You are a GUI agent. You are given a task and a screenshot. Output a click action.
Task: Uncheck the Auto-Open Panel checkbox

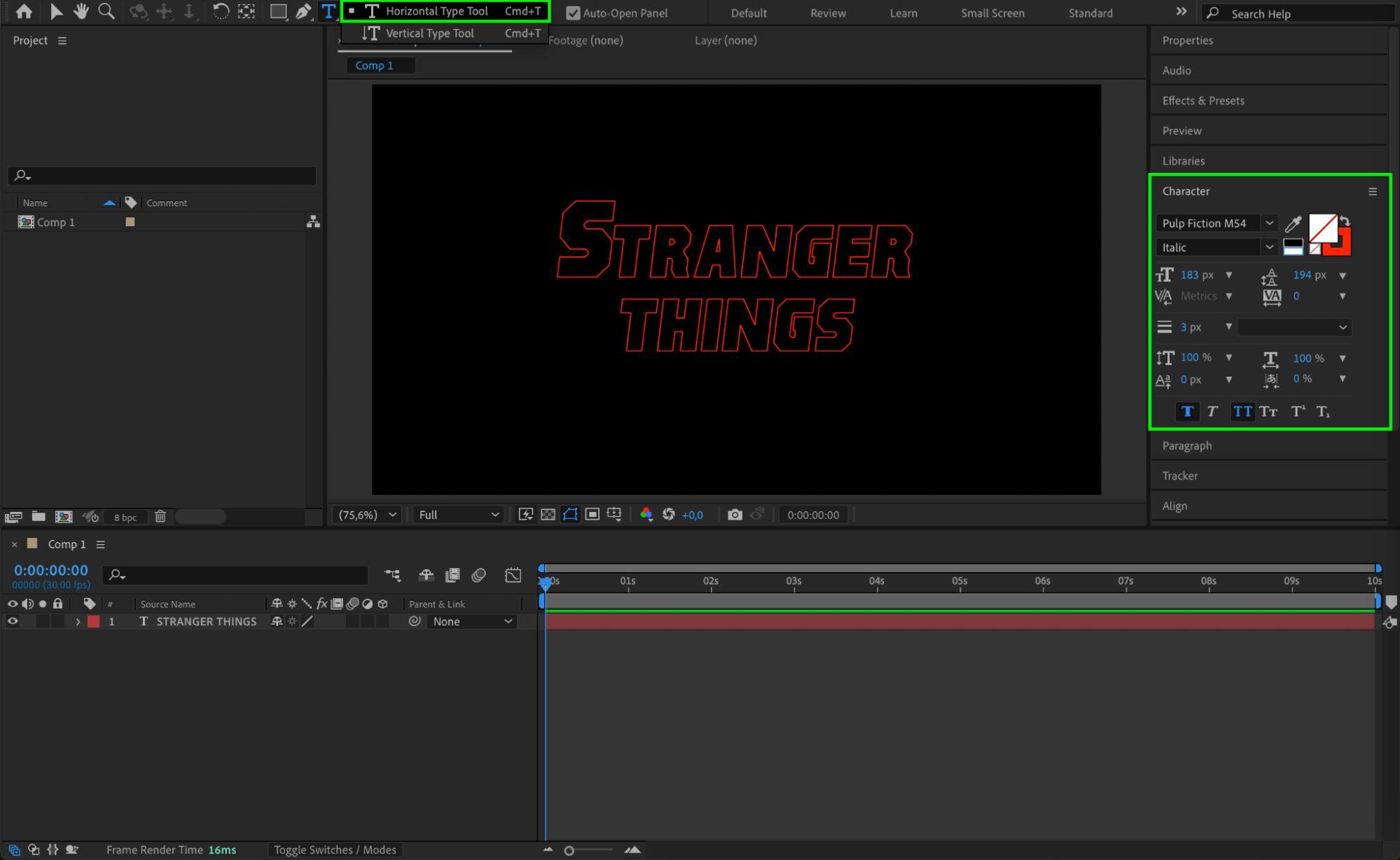[x=573, y=13]
